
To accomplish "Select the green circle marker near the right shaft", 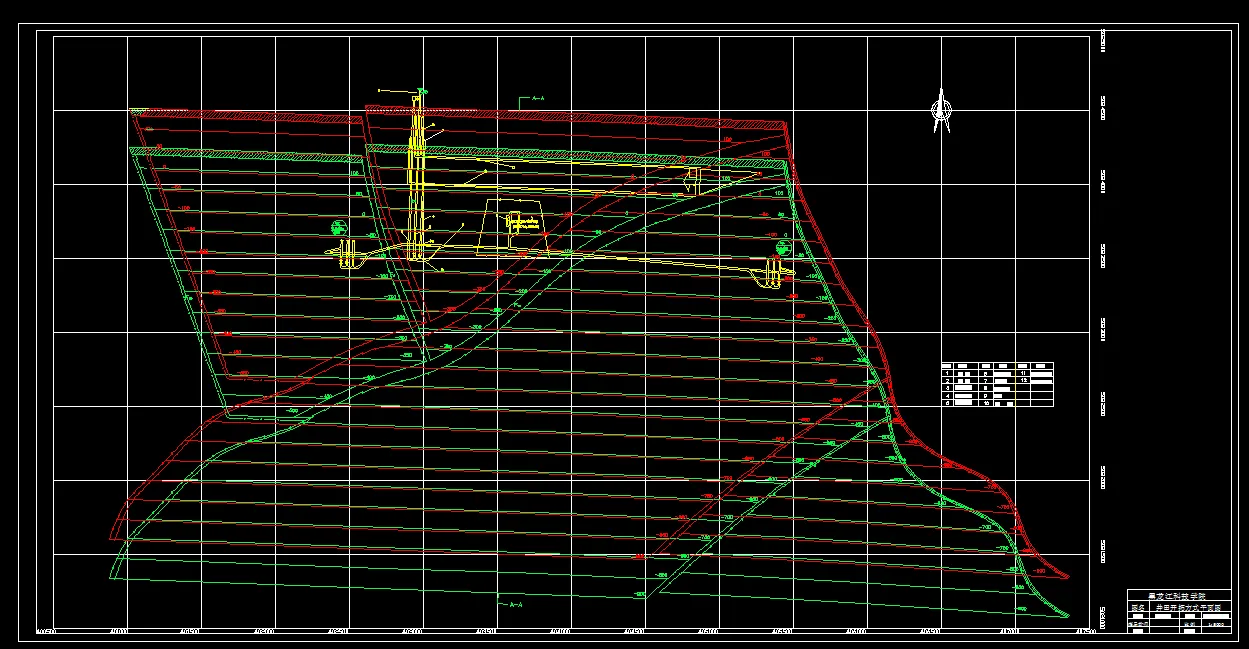I will pos(782,246).
